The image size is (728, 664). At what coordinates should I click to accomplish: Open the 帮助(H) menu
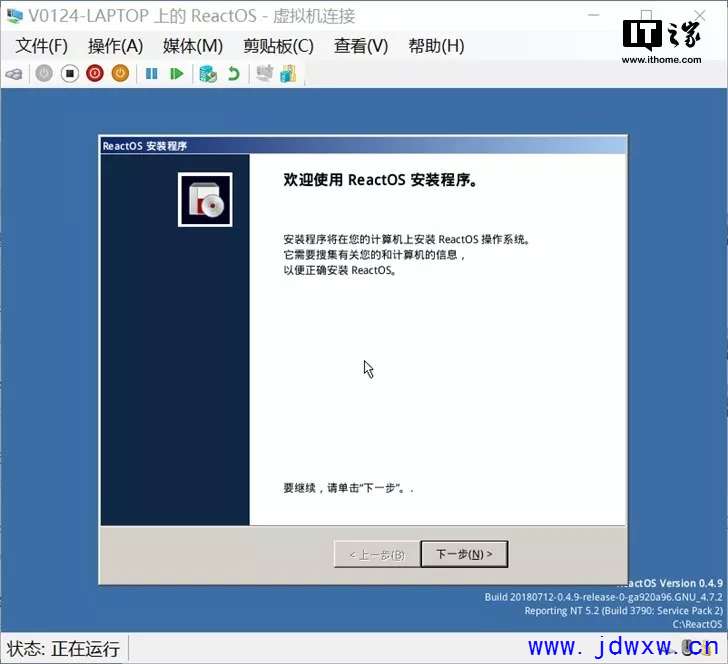pyautogui.click(x=436, y=46)
